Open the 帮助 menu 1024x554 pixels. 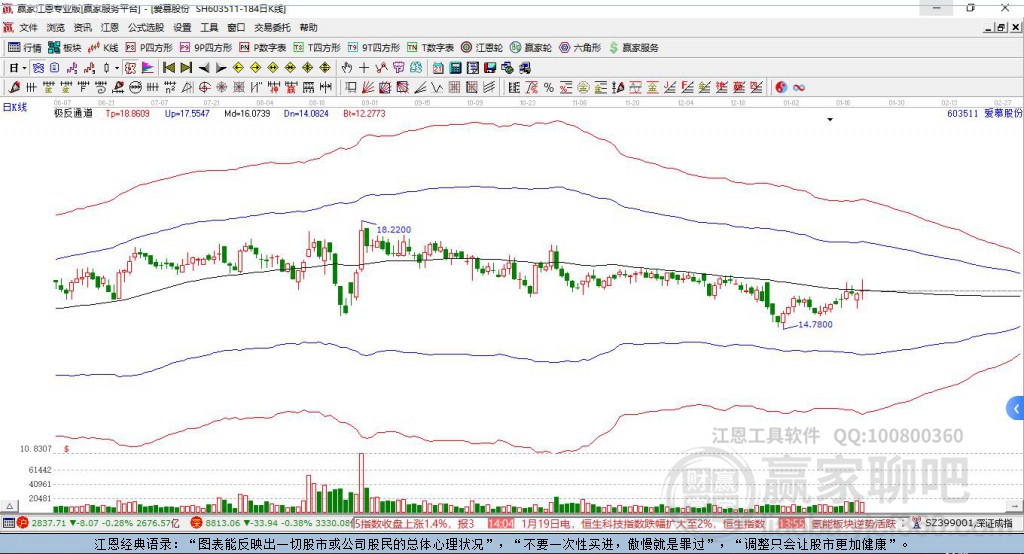pyautogui.click(x=308, y=27)
